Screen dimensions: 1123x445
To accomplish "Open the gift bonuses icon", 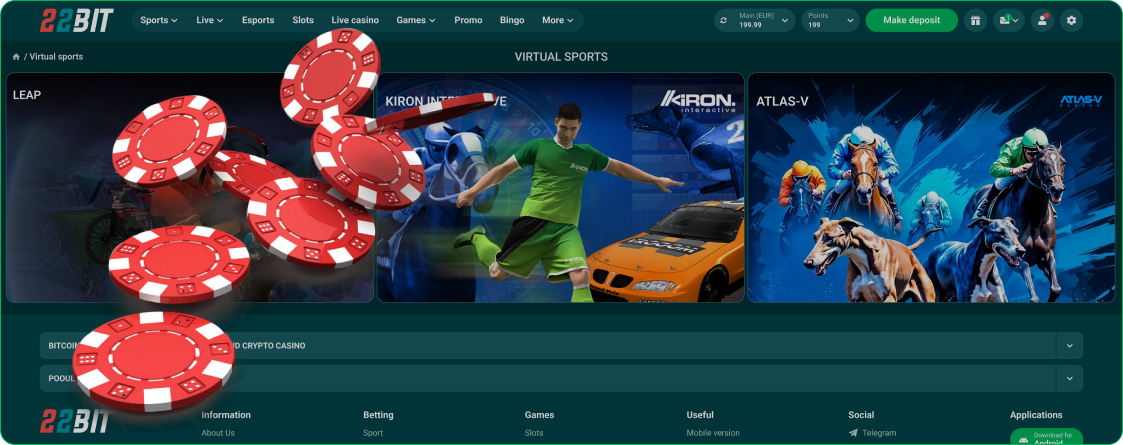I will (975, 20).
